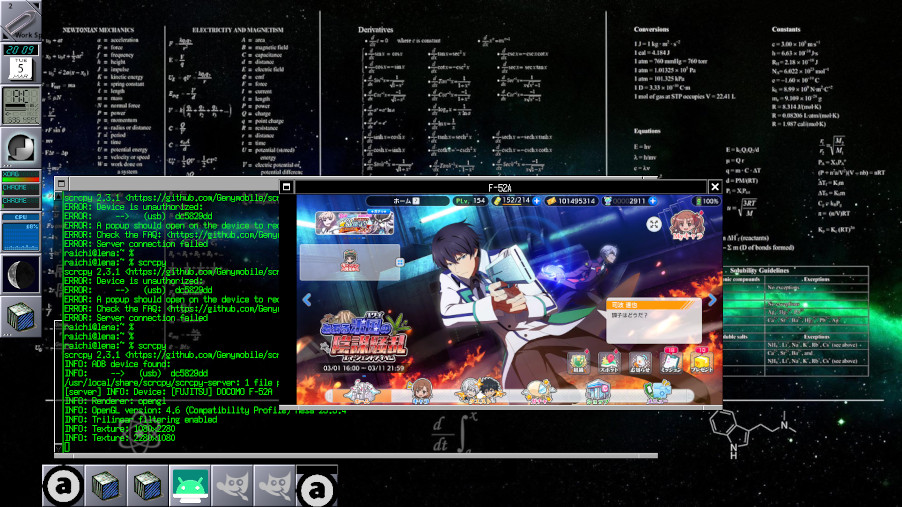Switch to the クエスト quest bottom tab
The width and height of the screenshot is (902, 507).
[479, 391]
